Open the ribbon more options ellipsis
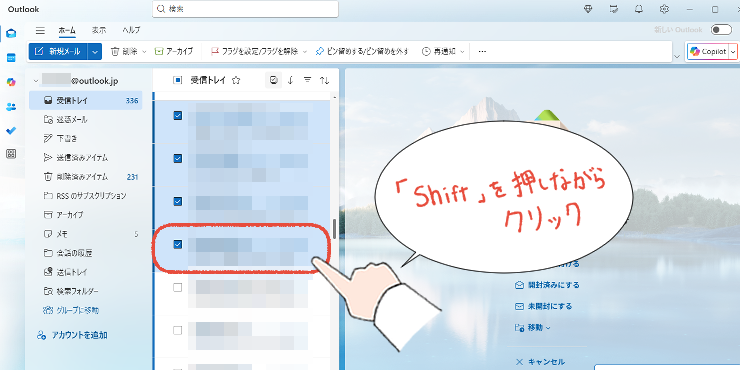Image resolution: width=740 pixels, height=370 pixels. pyautogui.click(x=482, y=51)
